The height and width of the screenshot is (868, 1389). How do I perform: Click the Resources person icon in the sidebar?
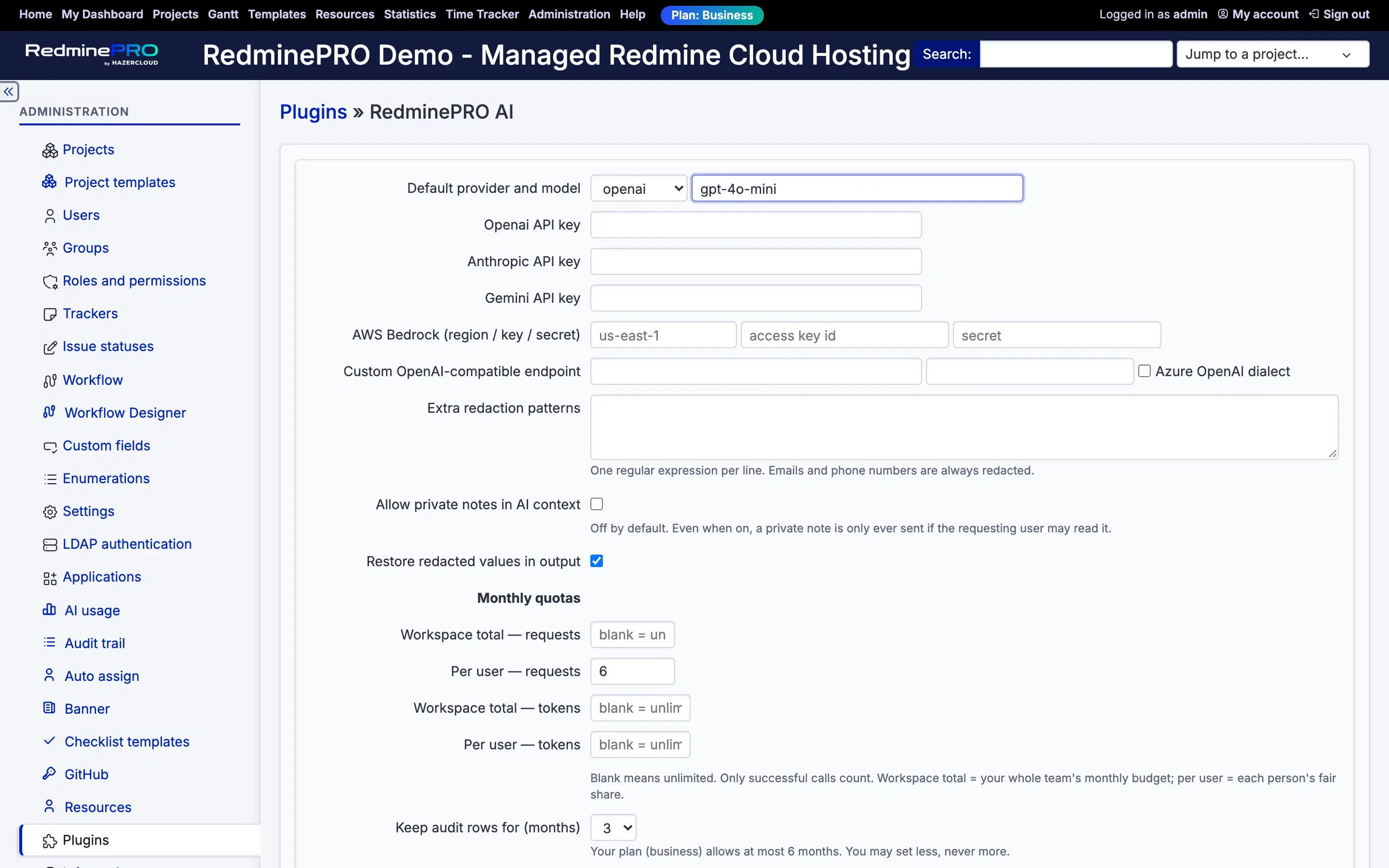tap(49, 806)
